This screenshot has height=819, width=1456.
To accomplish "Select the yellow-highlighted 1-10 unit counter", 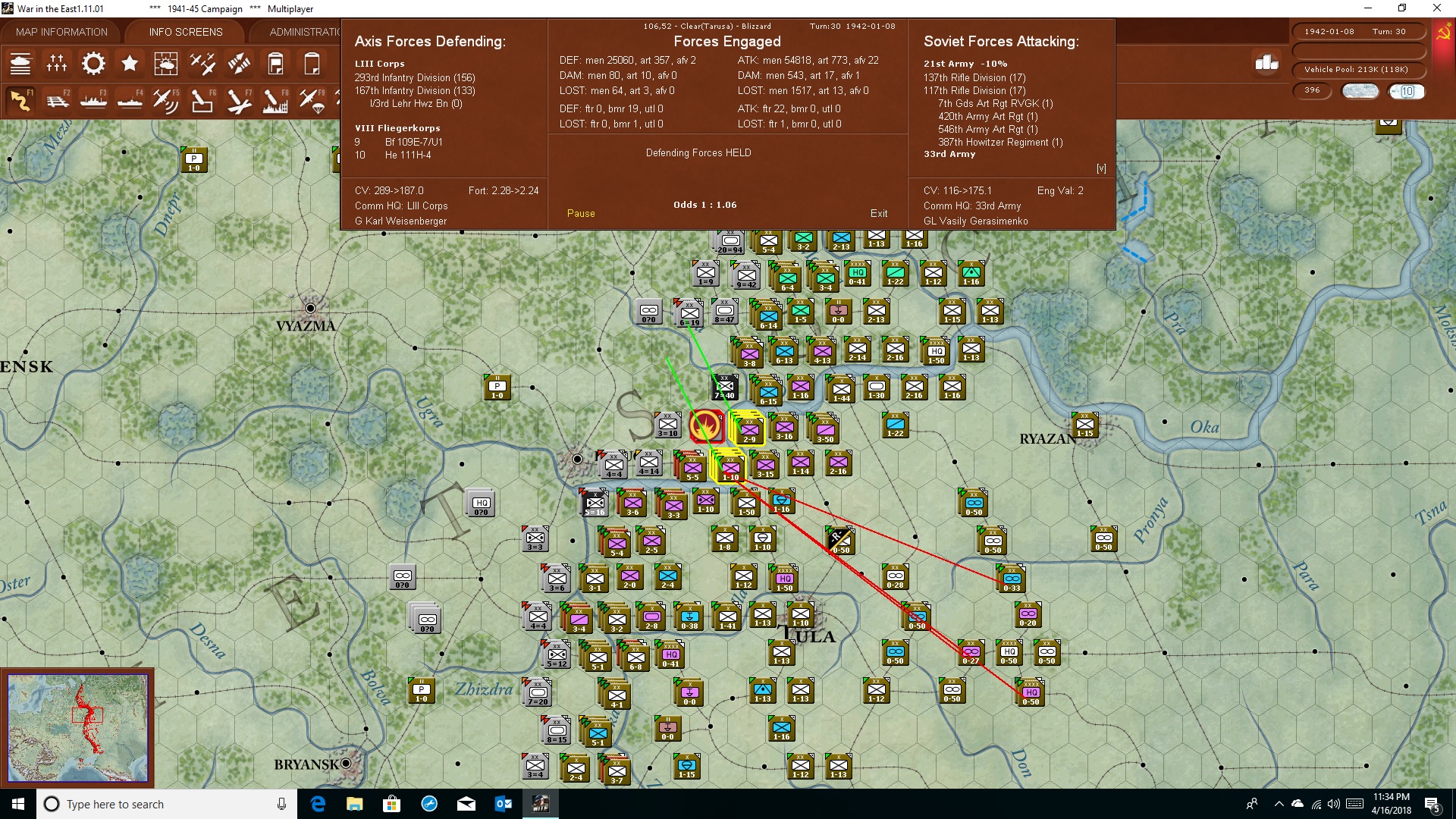I will 730,466.
